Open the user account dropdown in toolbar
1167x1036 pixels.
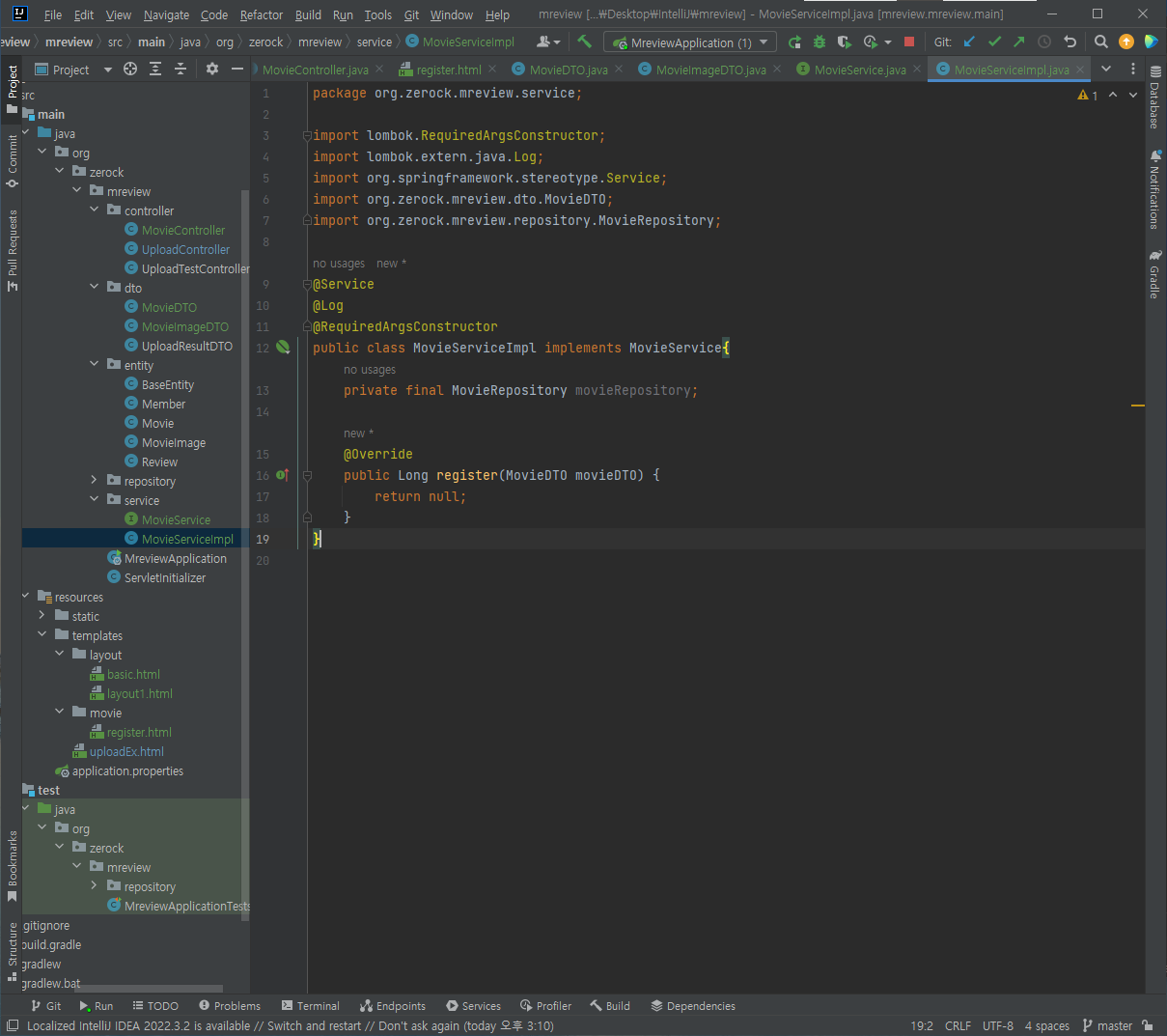(548, 42)
